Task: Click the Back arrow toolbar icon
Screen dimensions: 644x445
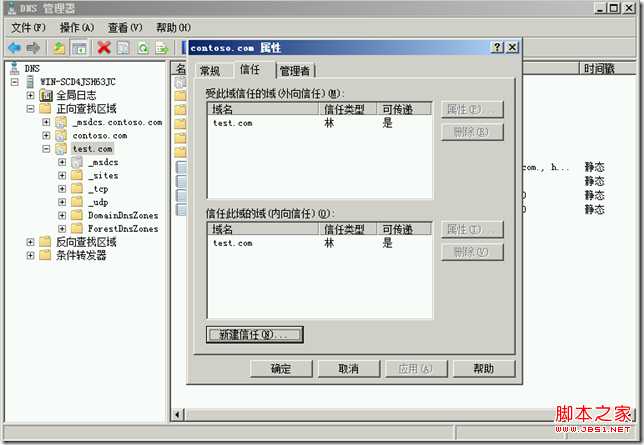Action: [14, 48]
